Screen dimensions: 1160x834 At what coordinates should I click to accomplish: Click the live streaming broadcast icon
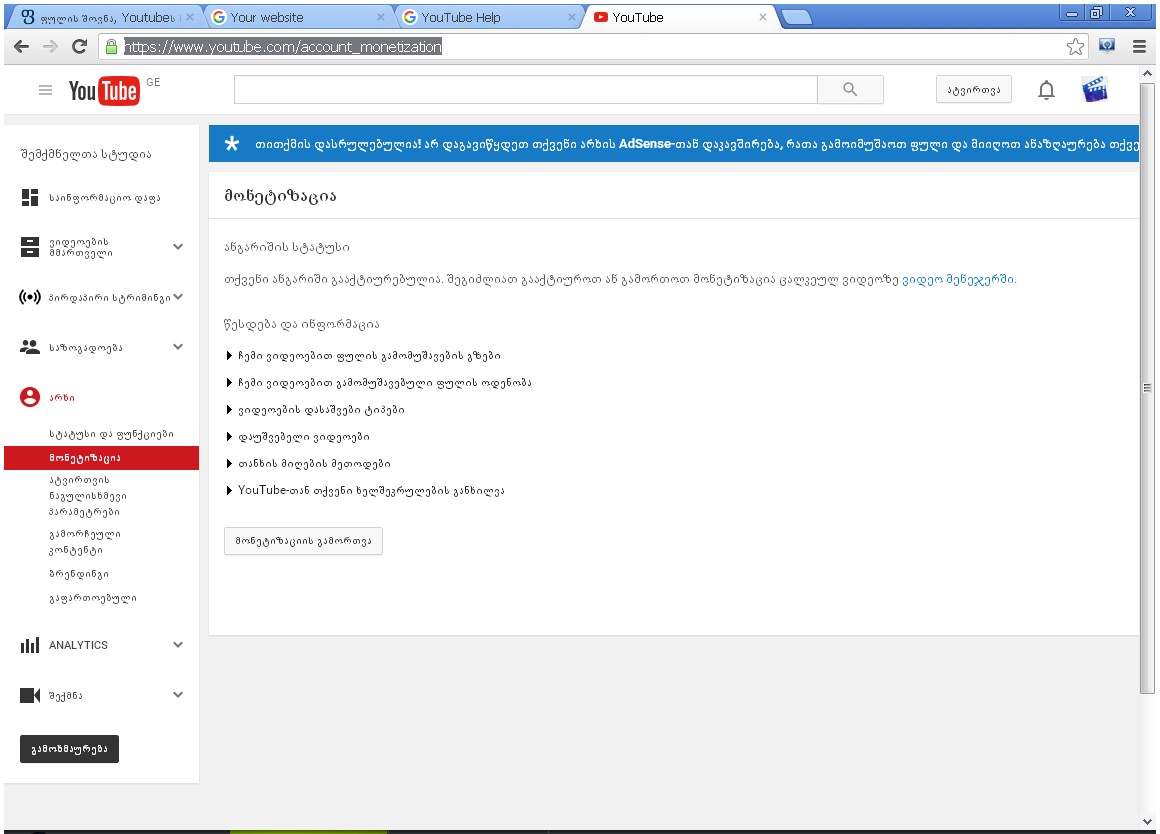click(30, 297)
